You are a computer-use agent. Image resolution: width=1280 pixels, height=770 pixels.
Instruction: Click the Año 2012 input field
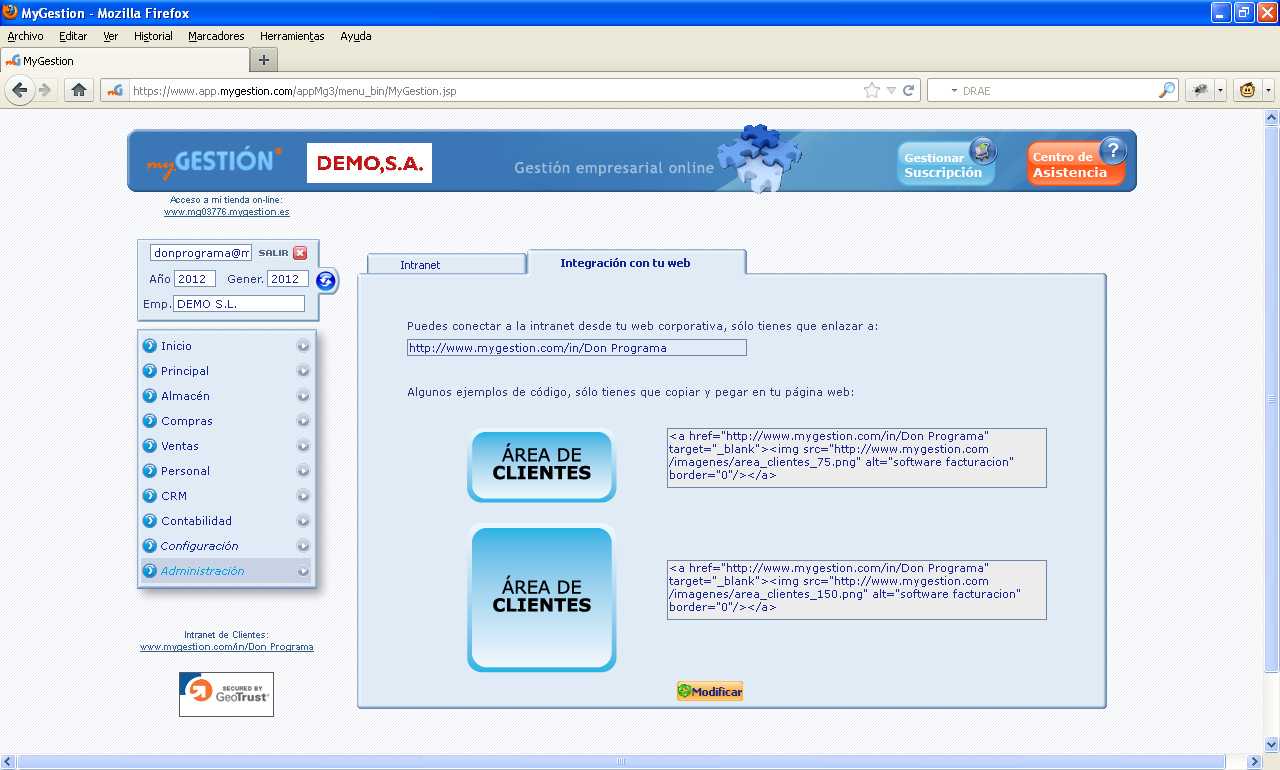[195, 279]
